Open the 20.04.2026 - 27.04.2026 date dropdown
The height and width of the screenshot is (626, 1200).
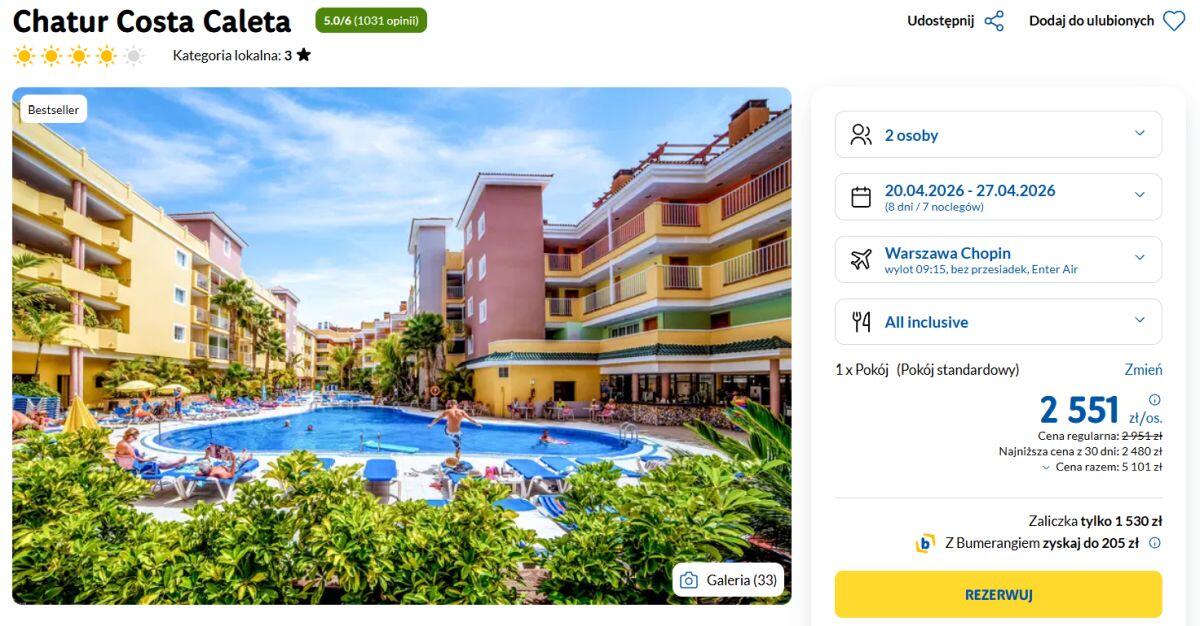[998, 197]
